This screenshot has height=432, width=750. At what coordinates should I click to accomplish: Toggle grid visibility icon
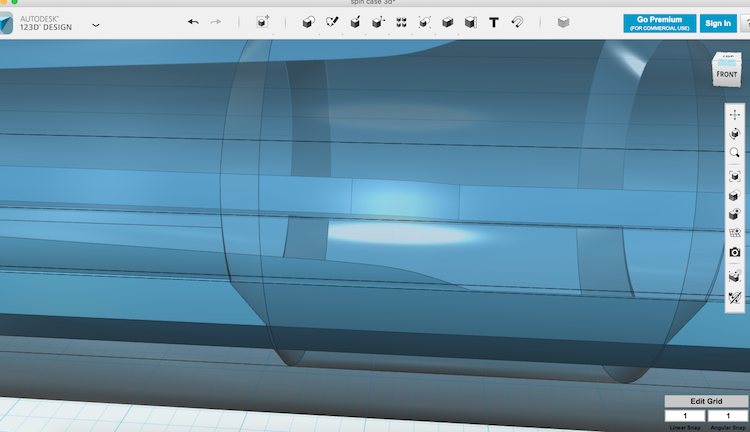click(735, 233)
